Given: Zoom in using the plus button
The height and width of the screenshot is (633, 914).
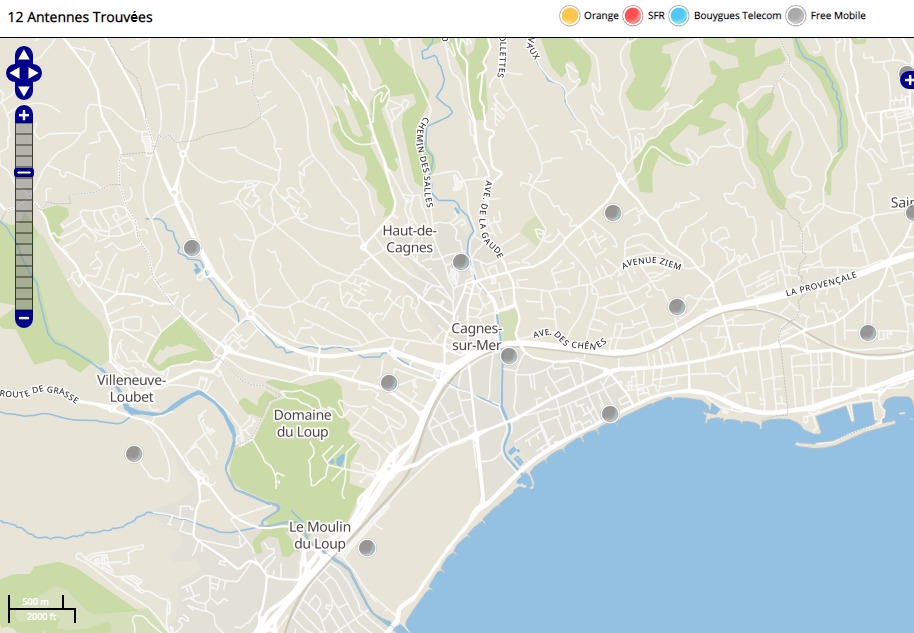Looking at the screenshot, I should tap(24, 115).
